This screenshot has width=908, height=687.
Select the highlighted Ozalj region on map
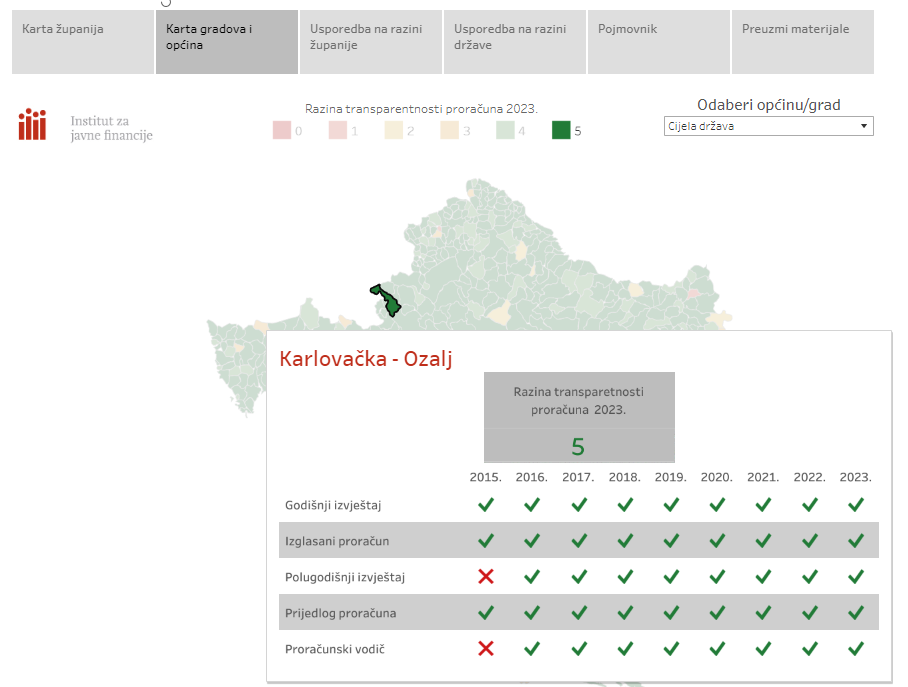[386, 301]
